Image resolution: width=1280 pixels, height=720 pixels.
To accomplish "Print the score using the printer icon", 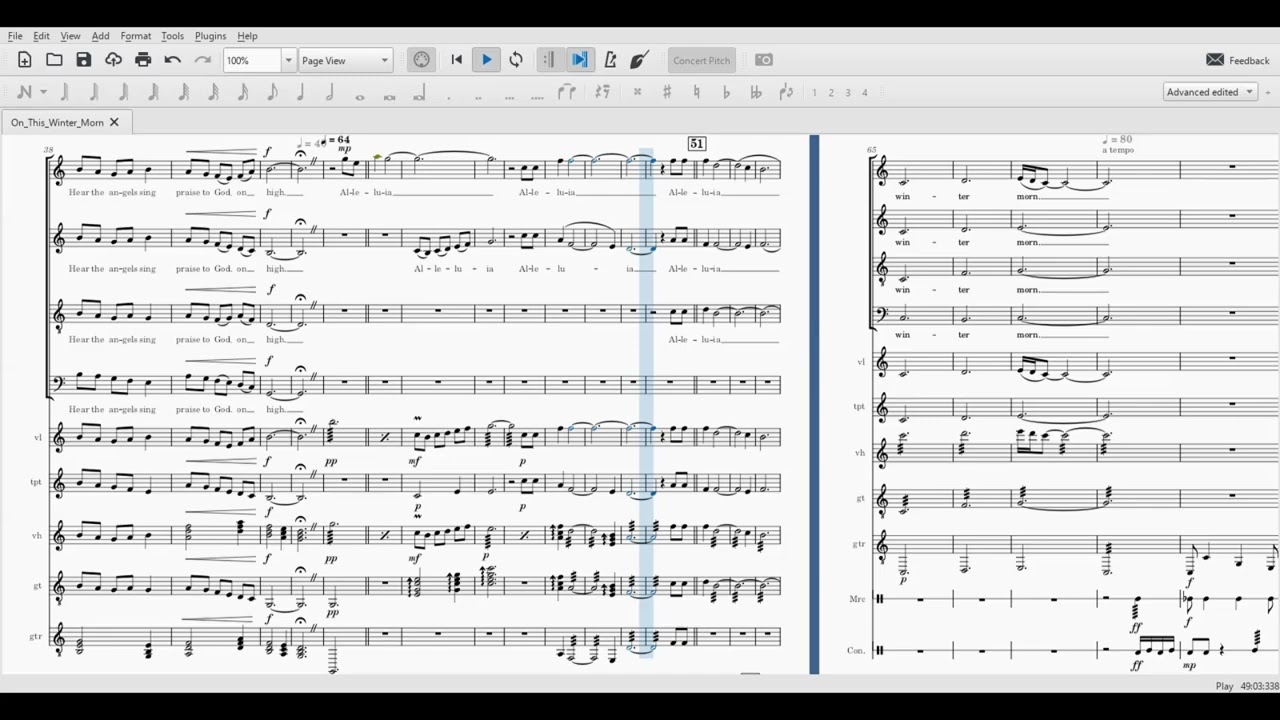I will click(143, 60).
